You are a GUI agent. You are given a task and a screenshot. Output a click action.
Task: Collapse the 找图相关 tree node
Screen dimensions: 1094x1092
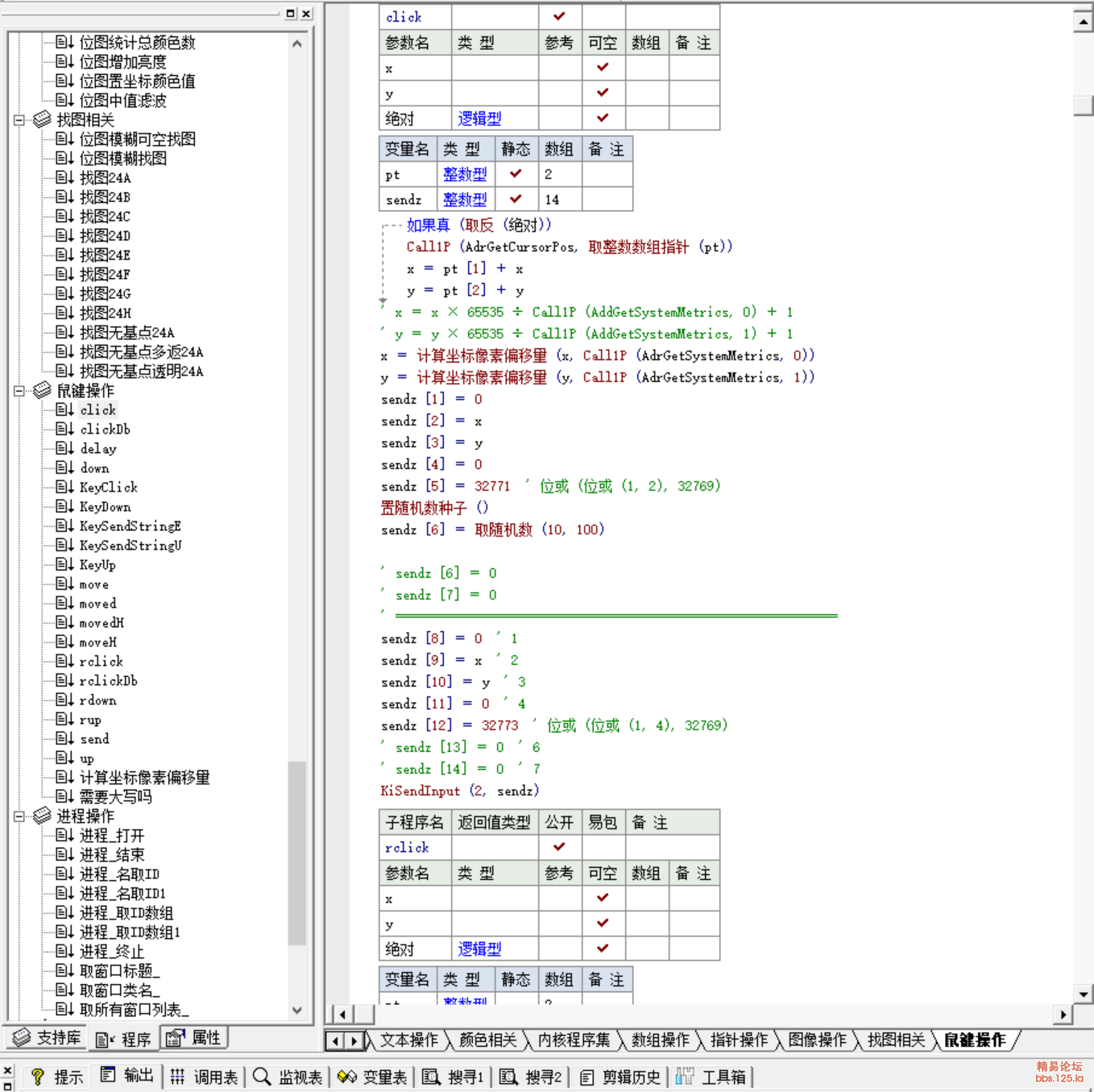[19, 120]
